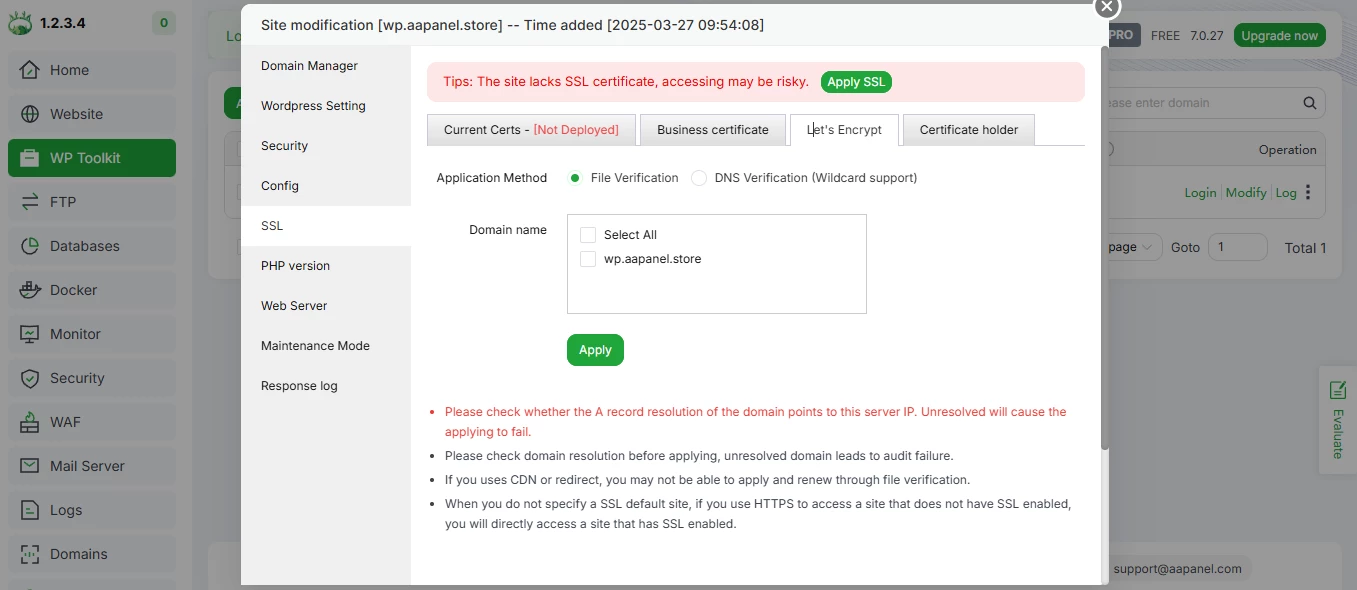Screen dimensions: 1357x590
Task: Expand the Log dropdown in the Operation column
Action: click(x=1287, y=192)
